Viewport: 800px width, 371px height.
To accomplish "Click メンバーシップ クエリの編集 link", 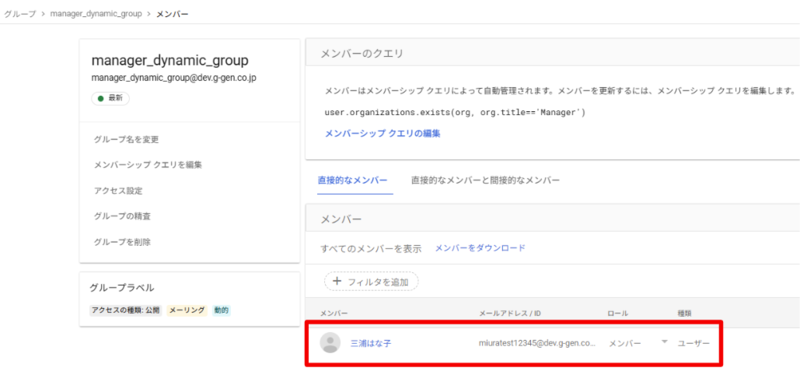I will tap(383, 134).
